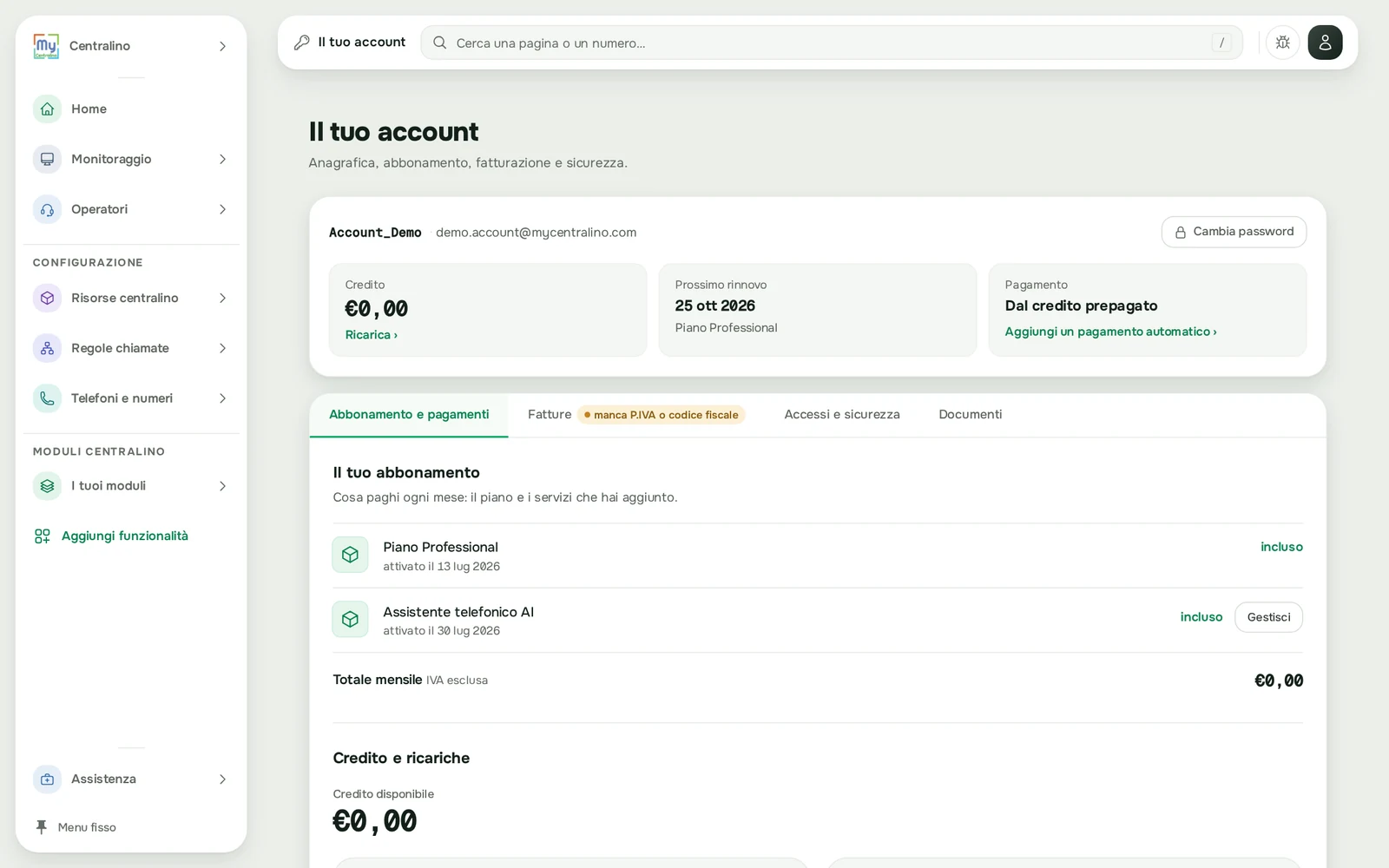Expand the I tuoi moduli chevron
This screenshot has width=1389, height=868.
222,486
